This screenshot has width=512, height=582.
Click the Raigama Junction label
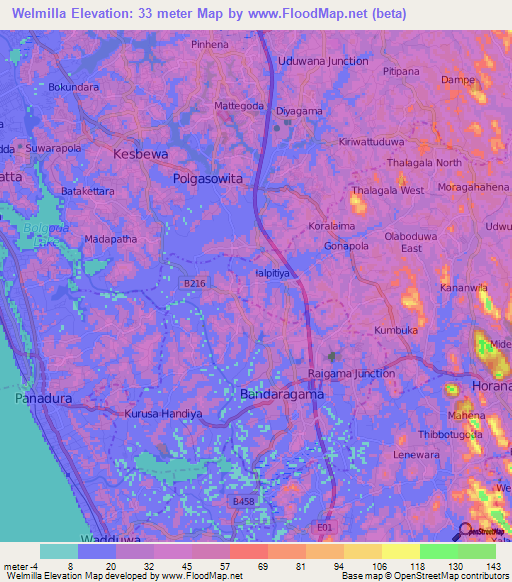click(x=352, y=374)
